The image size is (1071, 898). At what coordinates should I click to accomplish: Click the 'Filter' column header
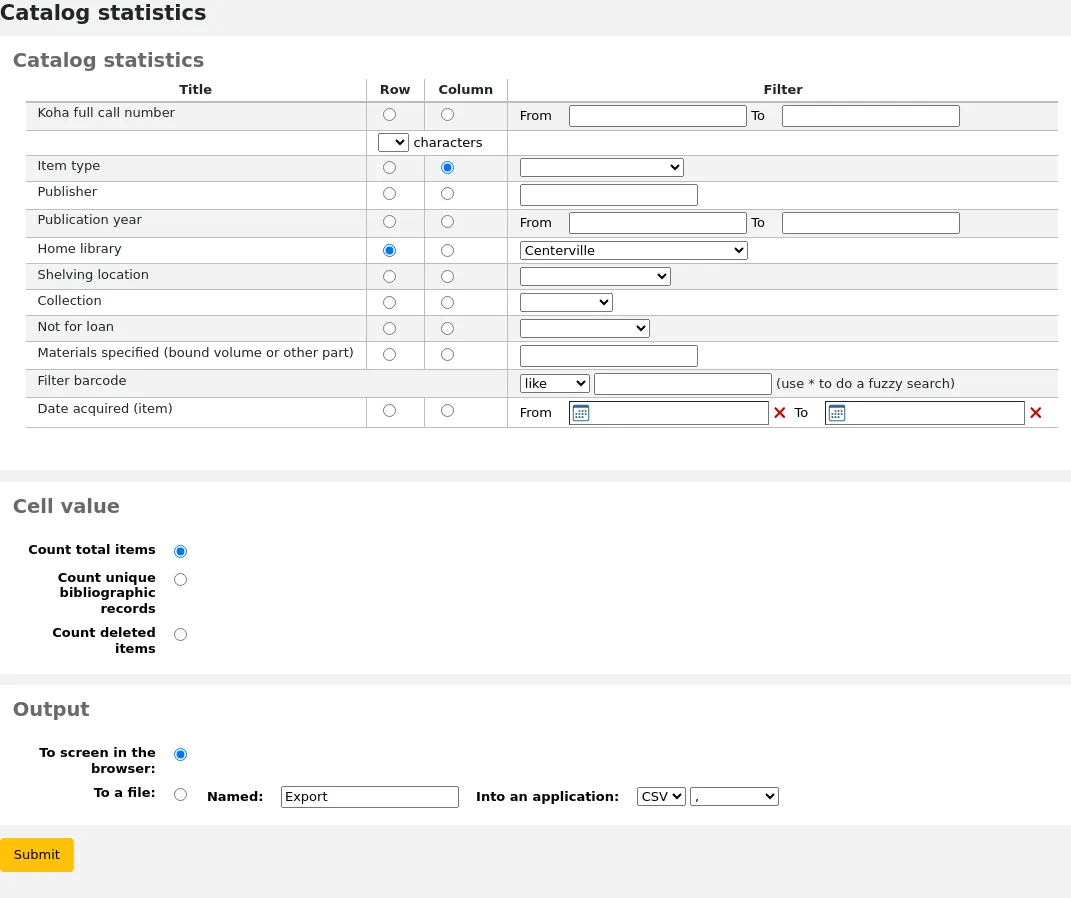coord(783,89)
